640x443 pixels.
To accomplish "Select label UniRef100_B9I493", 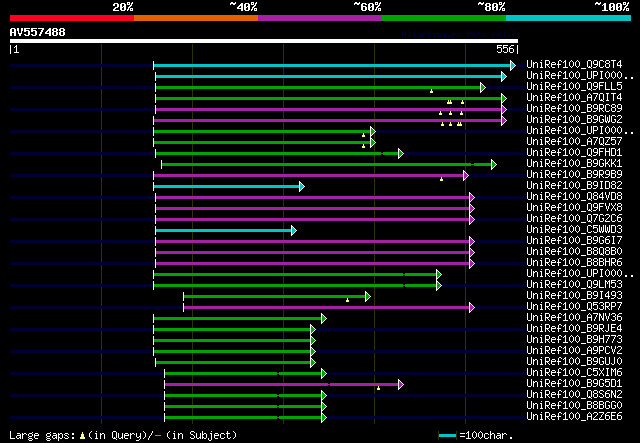I will pyautogui.click(x=574, y=296).
